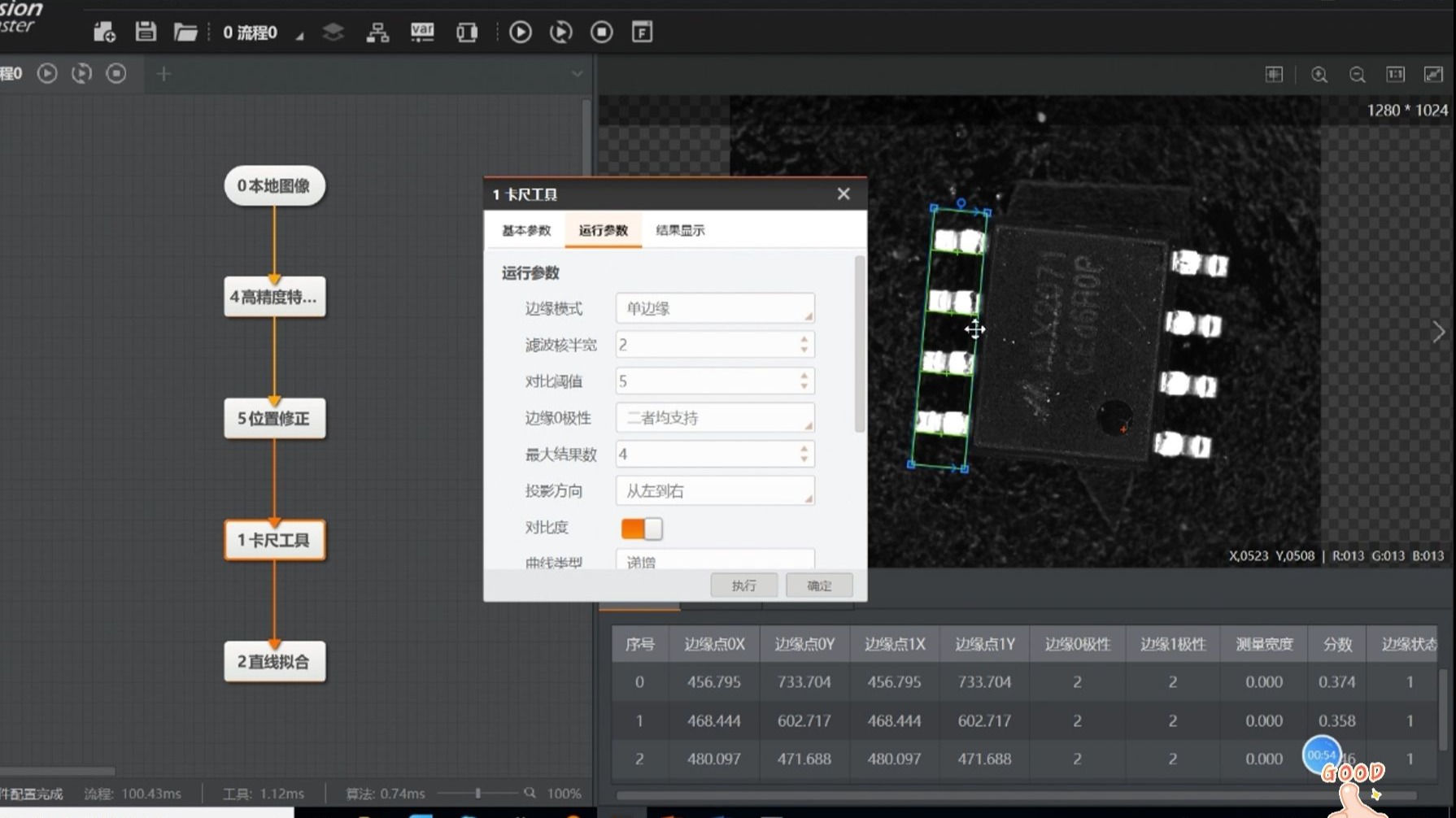Click the 测量宽度 column header

[x=1263, y=644]
